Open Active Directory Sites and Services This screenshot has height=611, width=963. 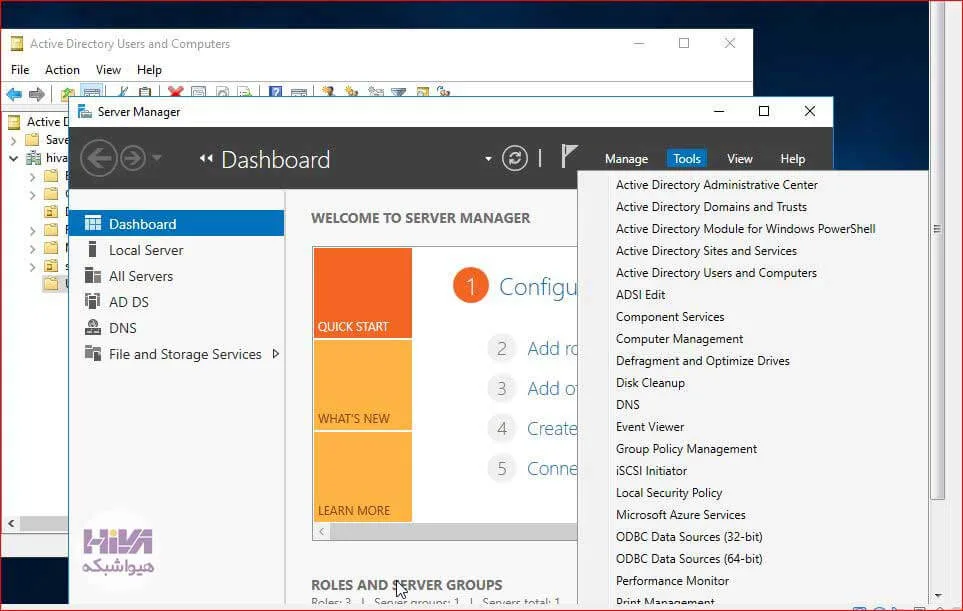pos(706,251)
